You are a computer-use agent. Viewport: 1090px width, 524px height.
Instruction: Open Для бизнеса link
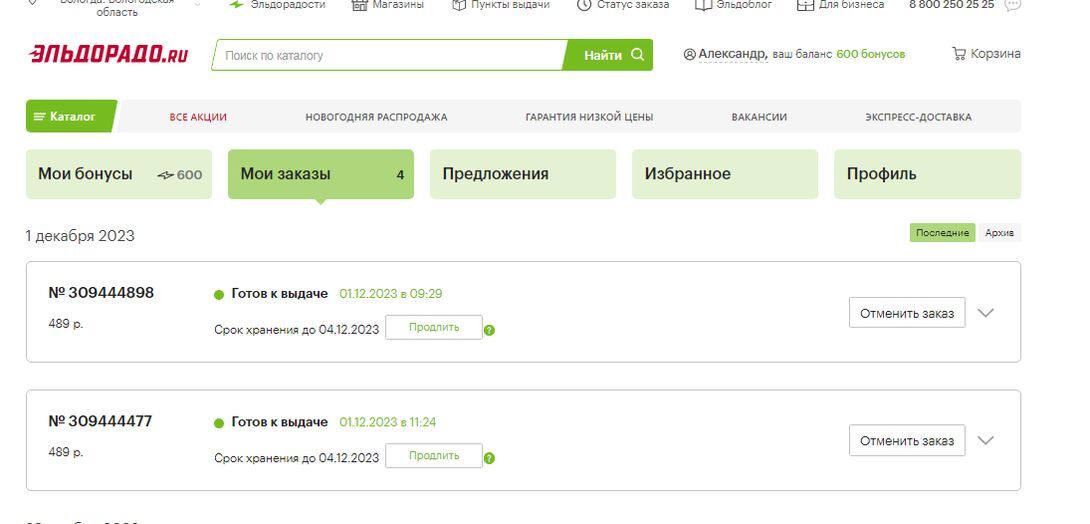[x=840, y=4]
